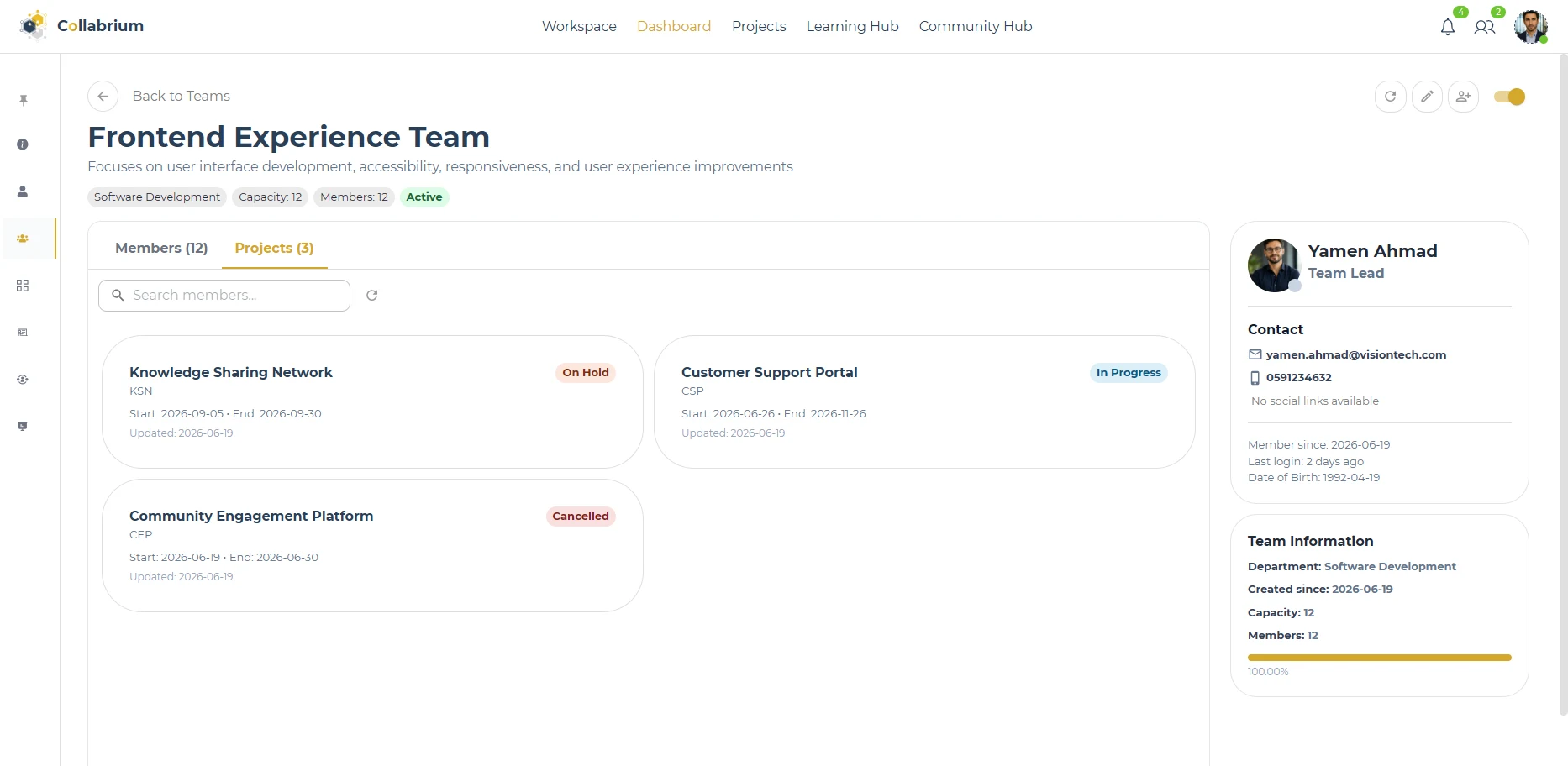Open the Customer Support Portal project card
Image resolution: width=1568 pixels, height=766 pixels.
(x=924, y=402)
